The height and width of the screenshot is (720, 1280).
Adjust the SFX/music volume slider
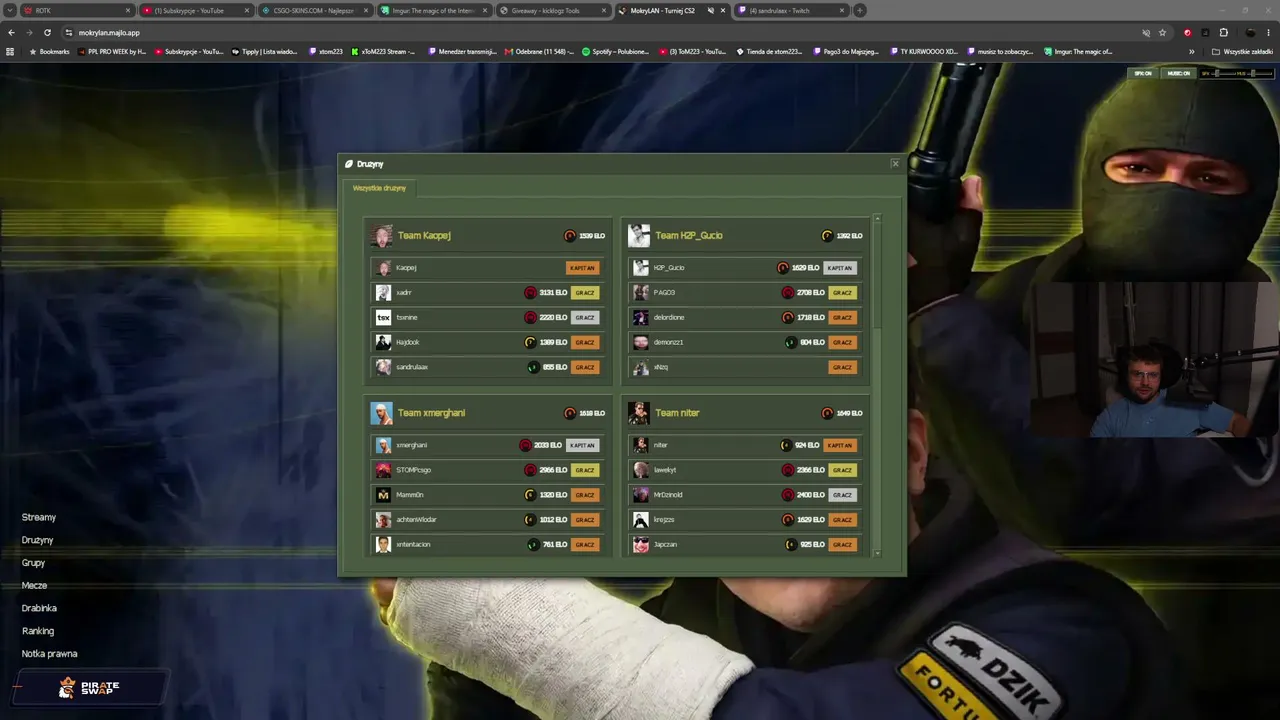[1236, 73]
